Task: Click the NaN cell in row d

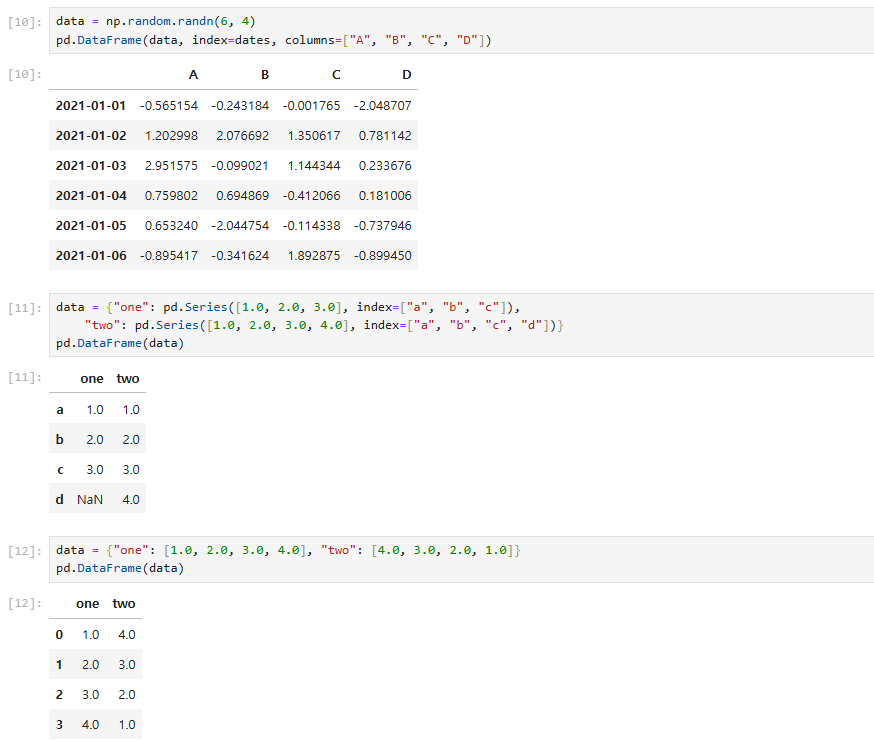Action: [x=90, y=500]
